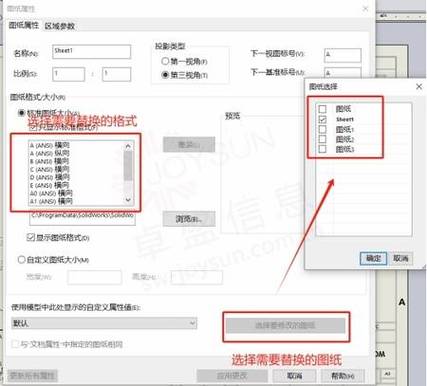Click the 更新所有属性 button
Screen dimensions: 427x386
32,376
